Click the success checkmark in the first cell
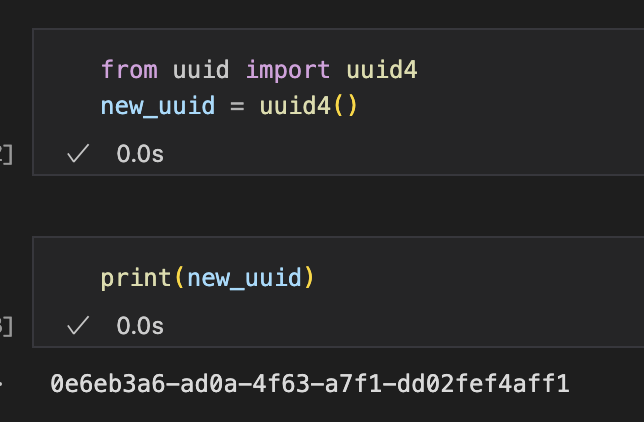This screenshot has height=422, width=644. (78, 154)
